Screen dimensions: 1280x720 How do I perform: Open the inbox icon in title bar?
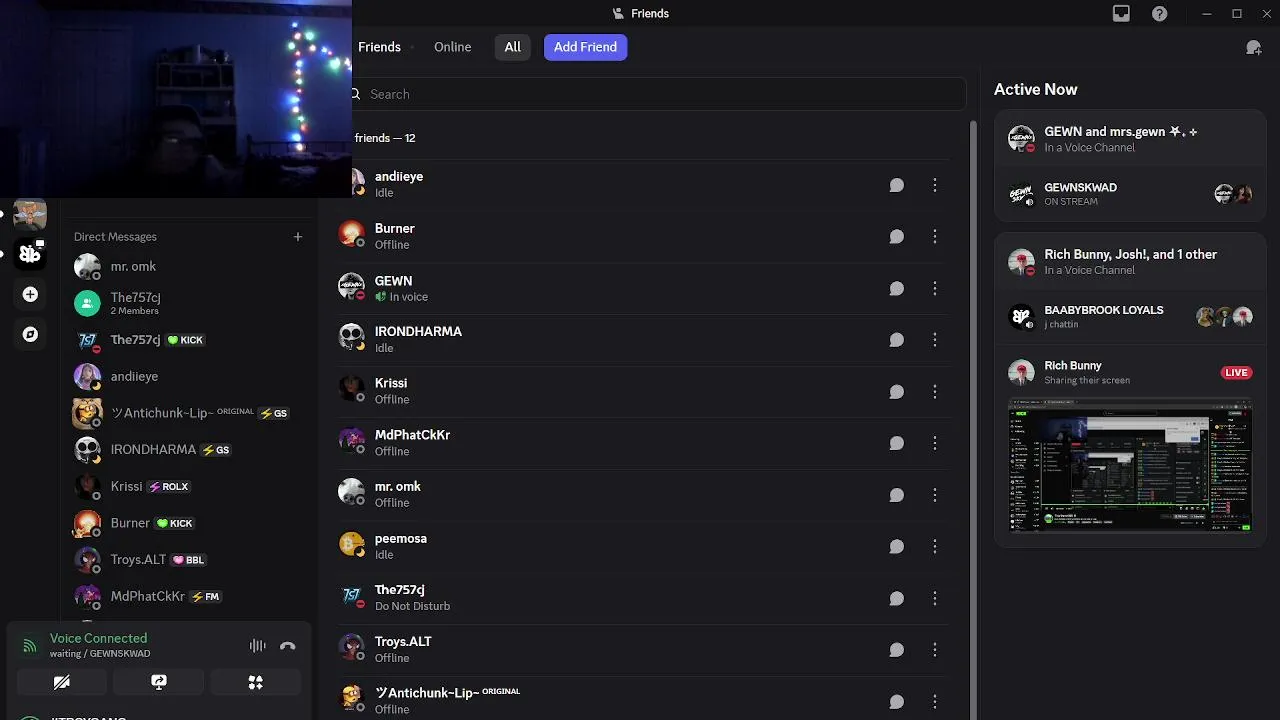pos(1121,14)
